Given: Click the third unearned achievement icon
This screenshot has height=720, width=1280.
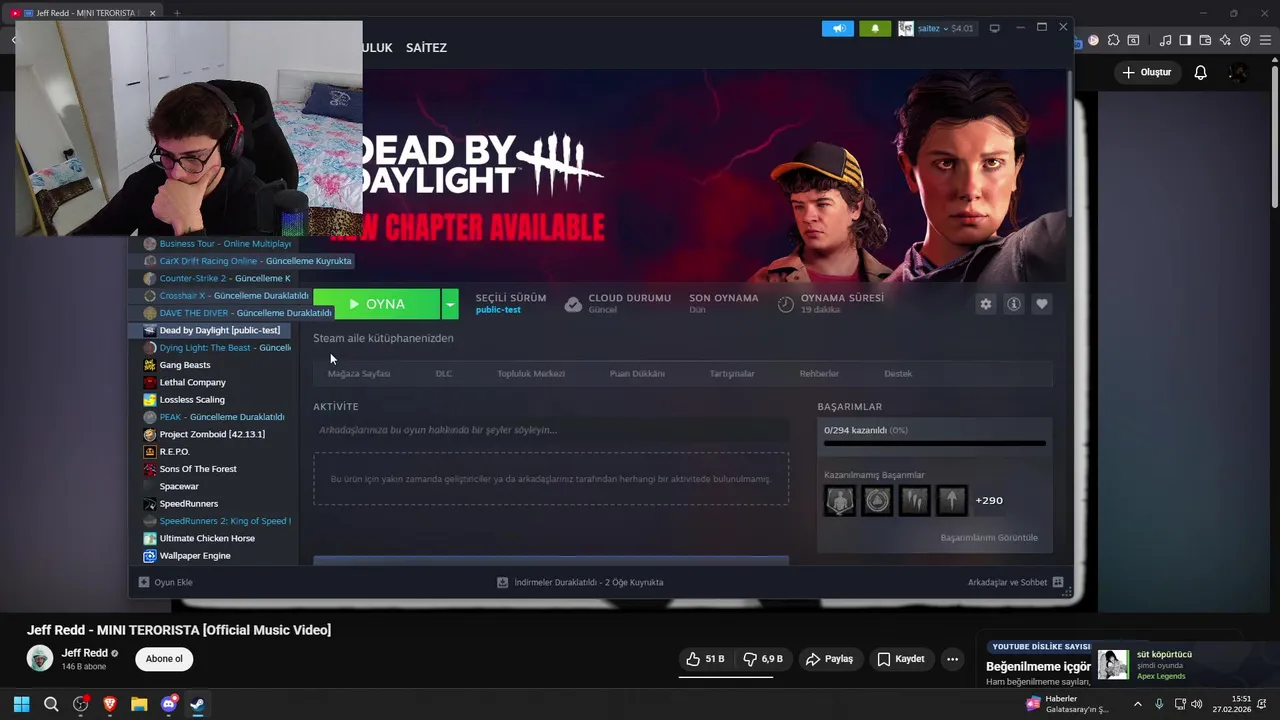Looking at the screenshot, I should (914, 500).
